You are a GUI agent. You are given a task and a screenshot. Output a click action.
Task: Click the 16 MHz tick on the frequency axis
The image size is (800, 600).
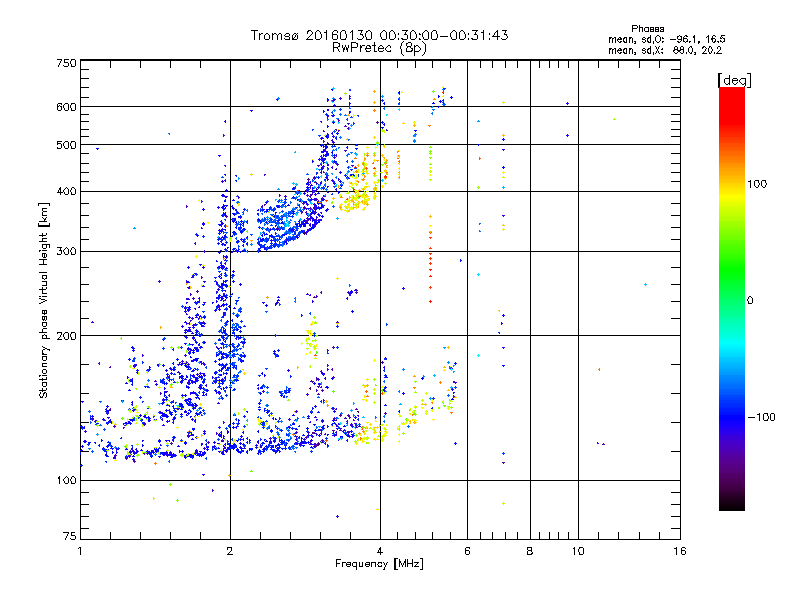(x=680, y=551)
